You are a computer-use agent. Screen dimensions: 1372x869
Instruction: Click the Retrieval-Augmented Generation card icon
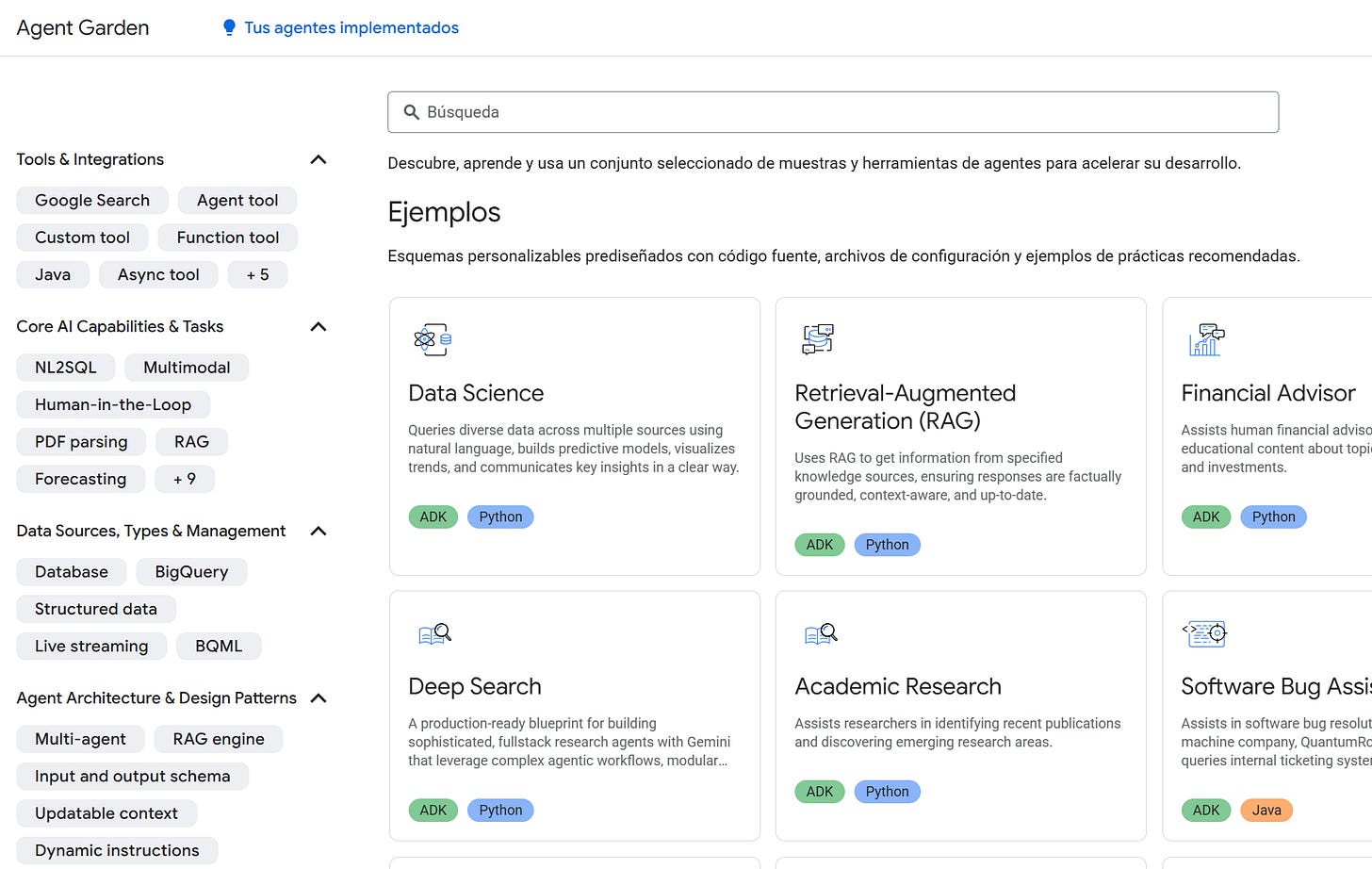tap(818, 339)
